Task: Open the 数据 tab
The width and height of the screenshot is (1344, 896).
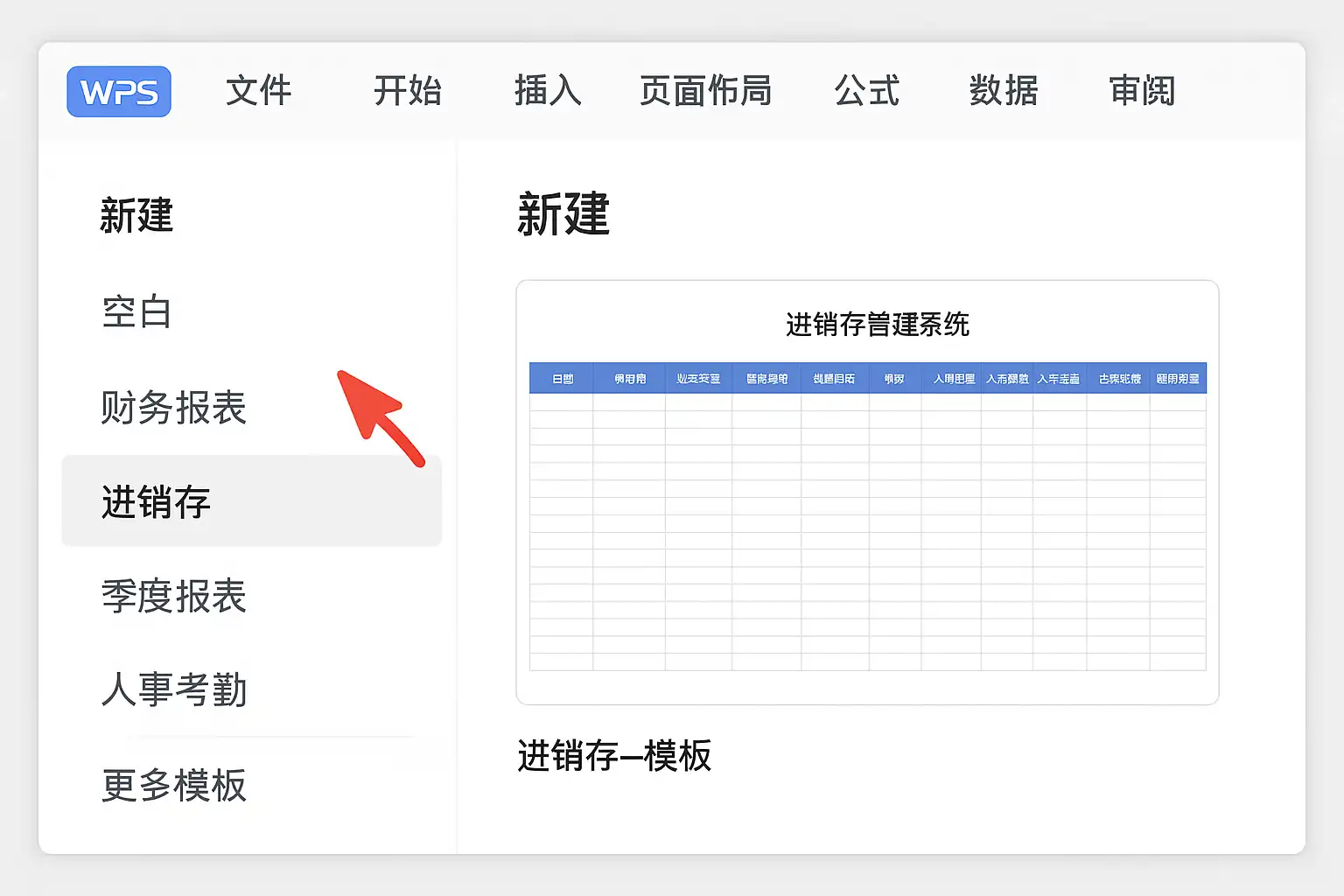Action: tap(1004, 91)
